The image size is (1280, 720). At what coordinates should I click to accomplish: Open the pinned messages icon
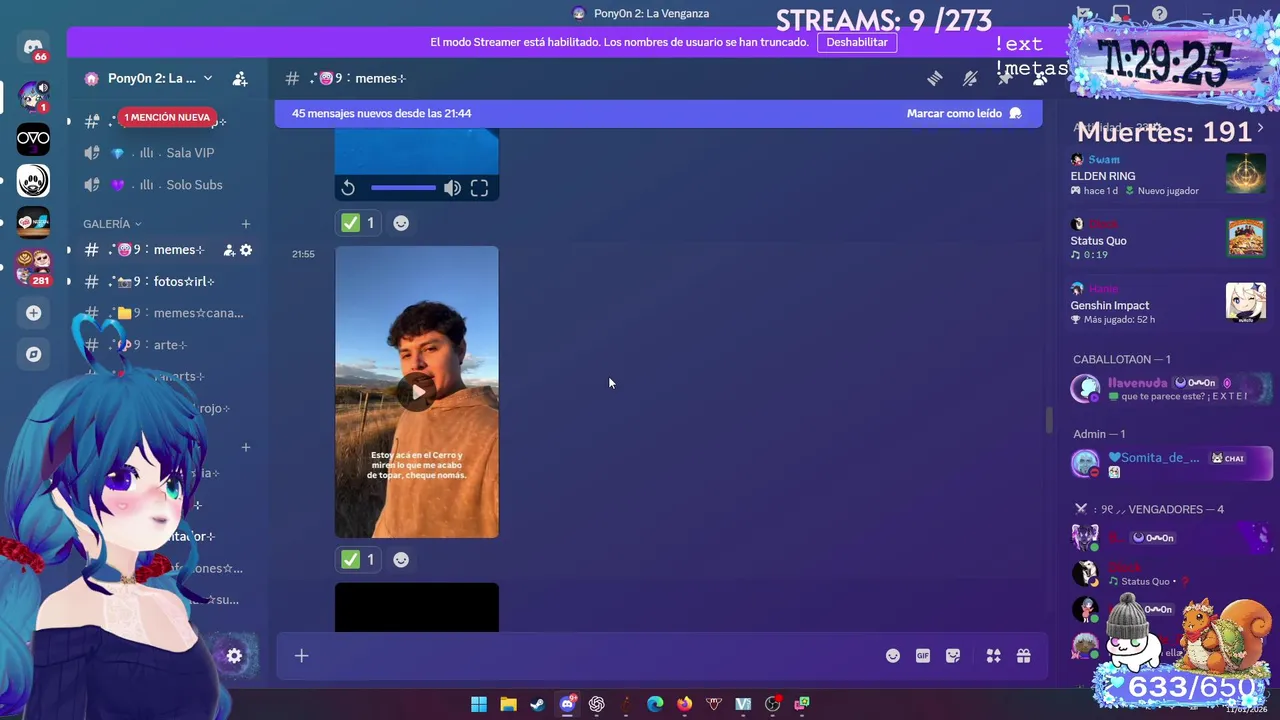tap(1004, 78)
